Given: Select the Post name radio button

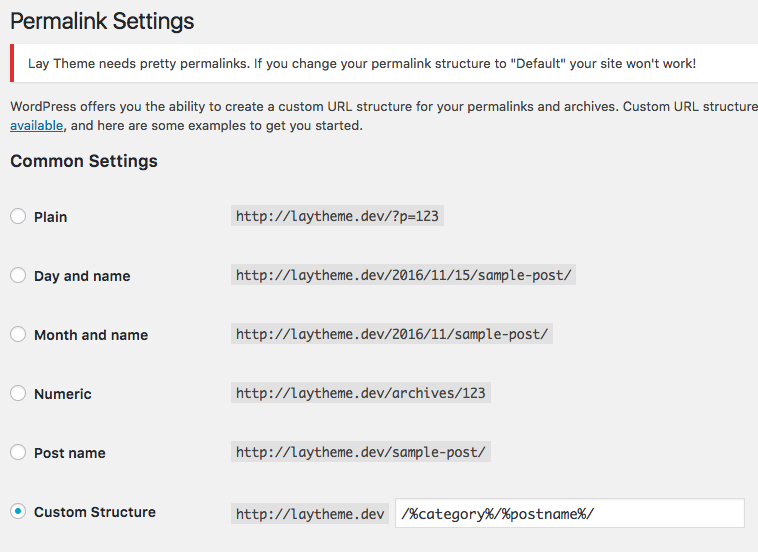Looking at the screenshot, I should tap(18, 452).
